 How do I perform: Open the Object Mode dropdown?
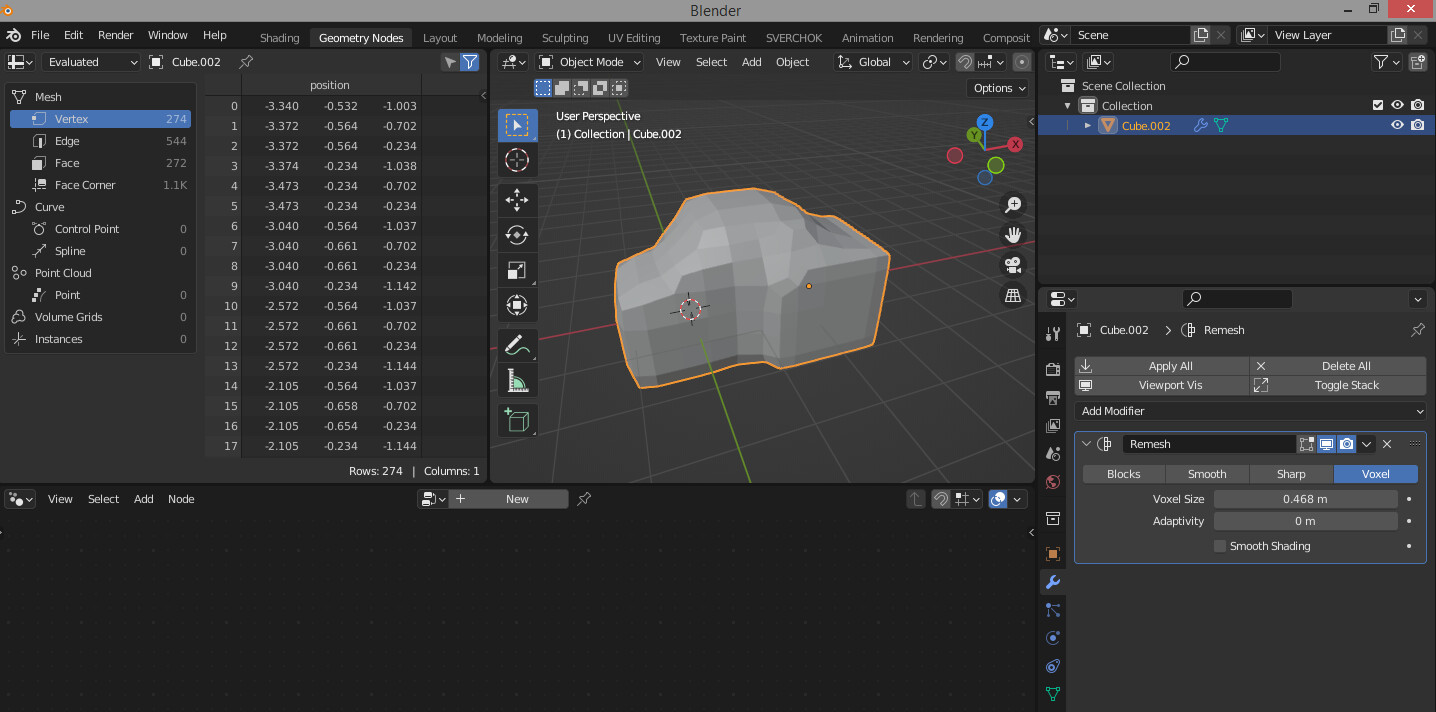(x=590, y=62)
